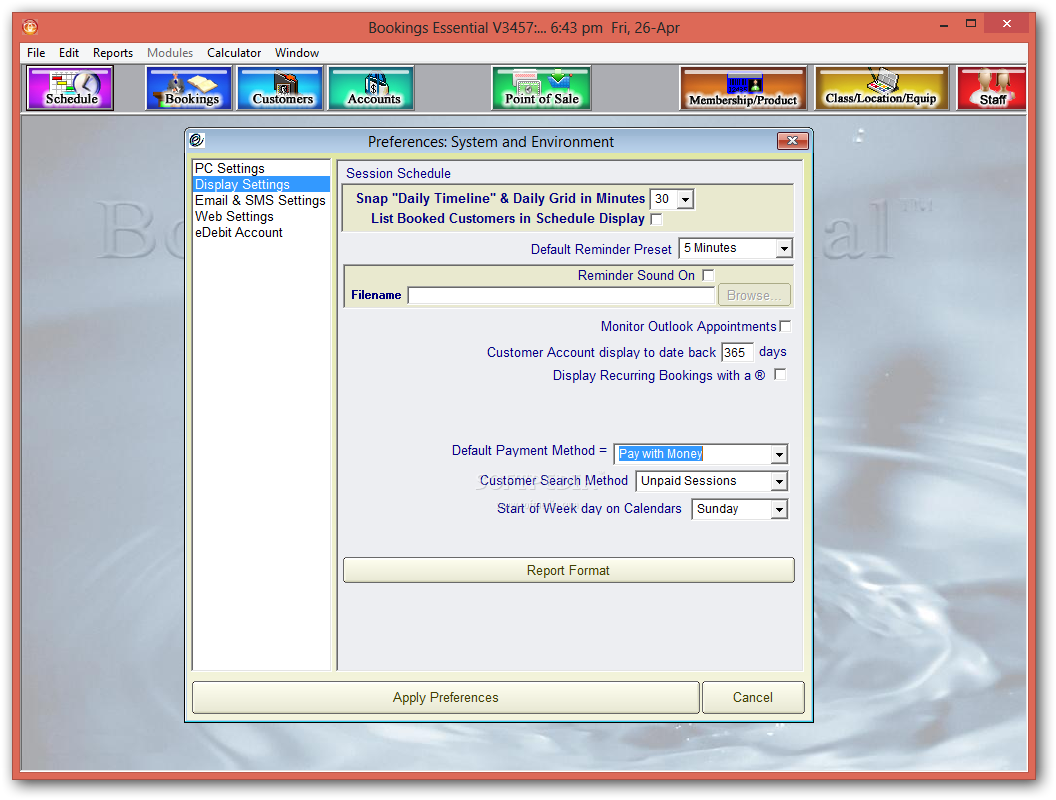Open the Calculator menu
This screenshot has width=1056, height=800.
(234, 53)
